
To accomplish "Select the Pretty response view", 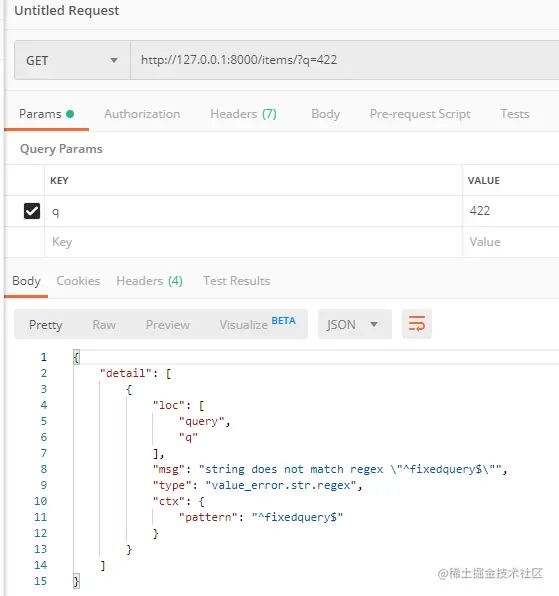I will [46, 325].
